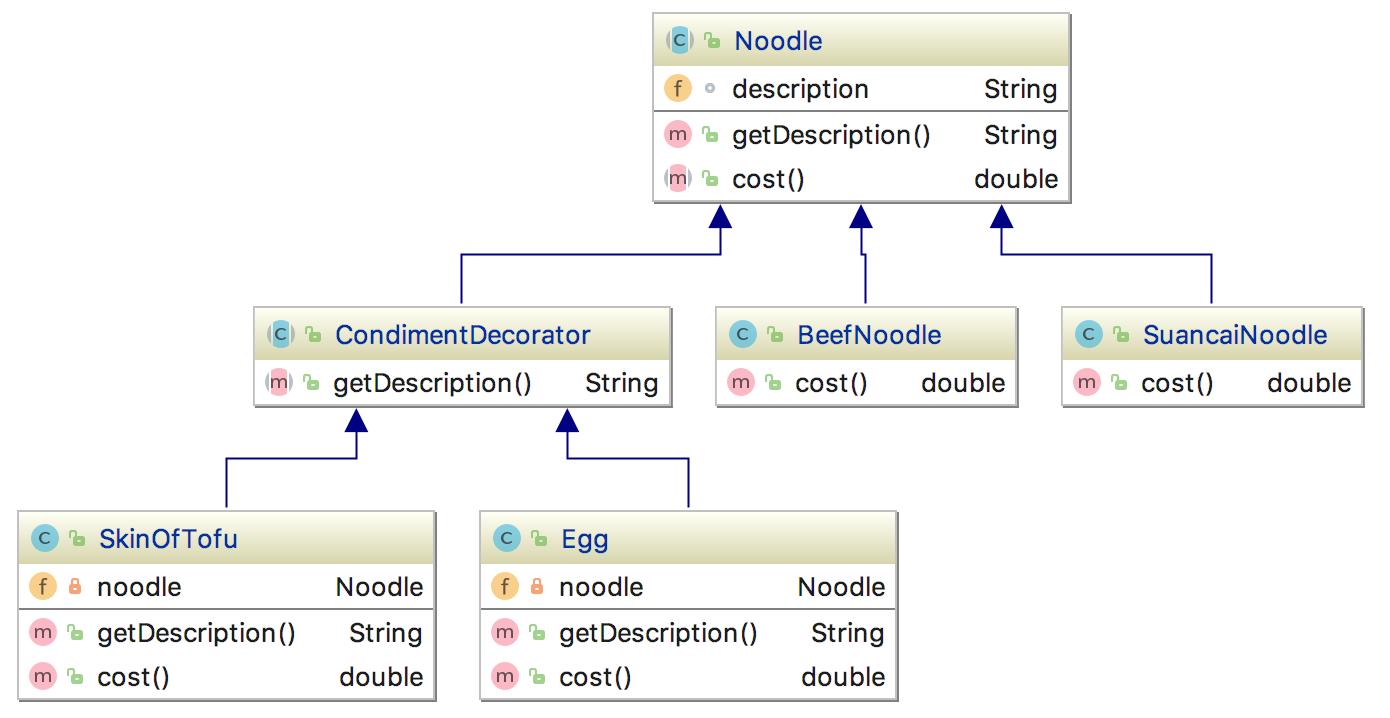This screenshot has height=718, width=1390.
Task: Select the CondimentDecorator class name
Action: (x=462, y=335)
